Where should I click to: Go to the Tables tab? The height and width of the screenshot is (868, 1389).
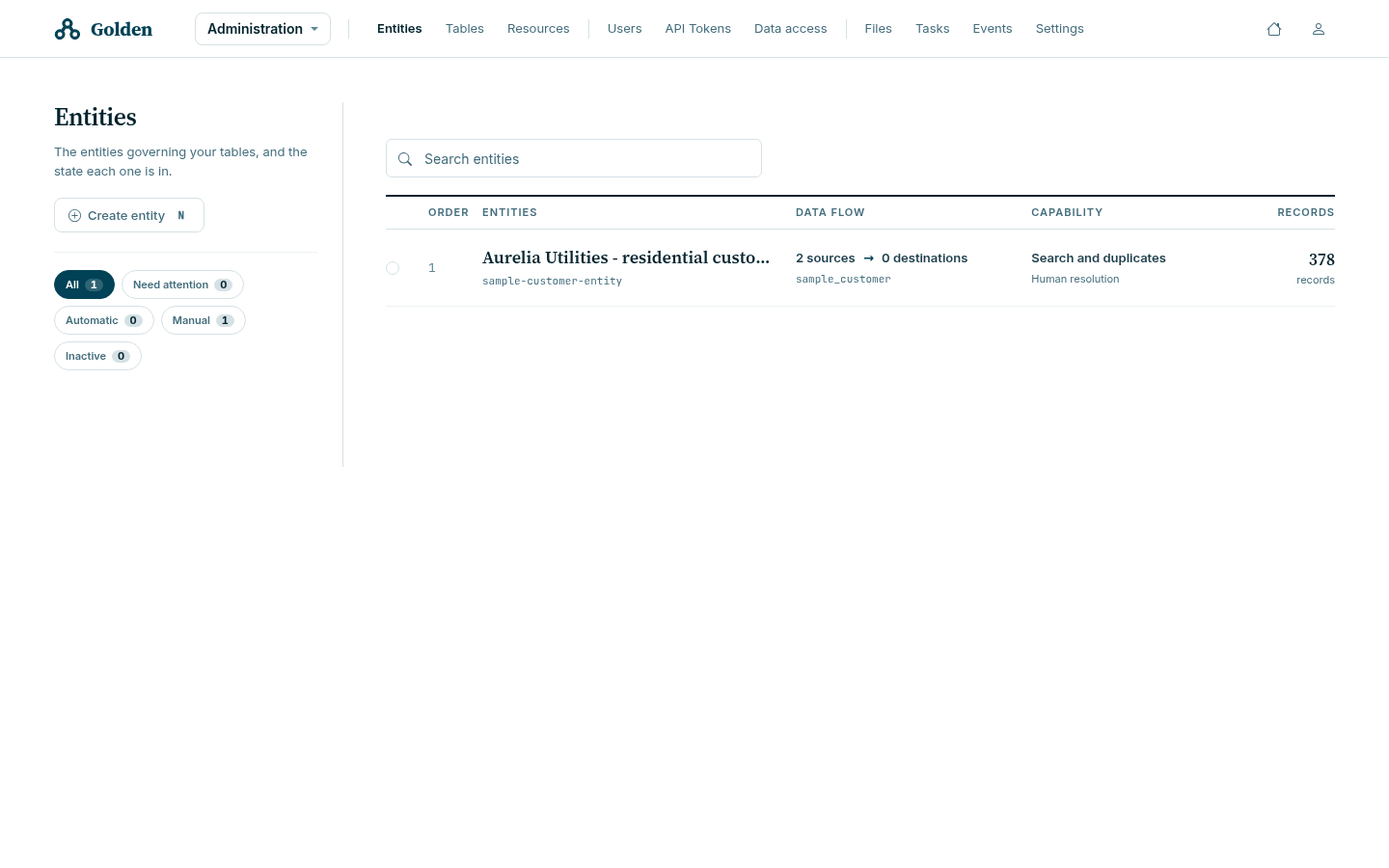[x=465, y=29]
